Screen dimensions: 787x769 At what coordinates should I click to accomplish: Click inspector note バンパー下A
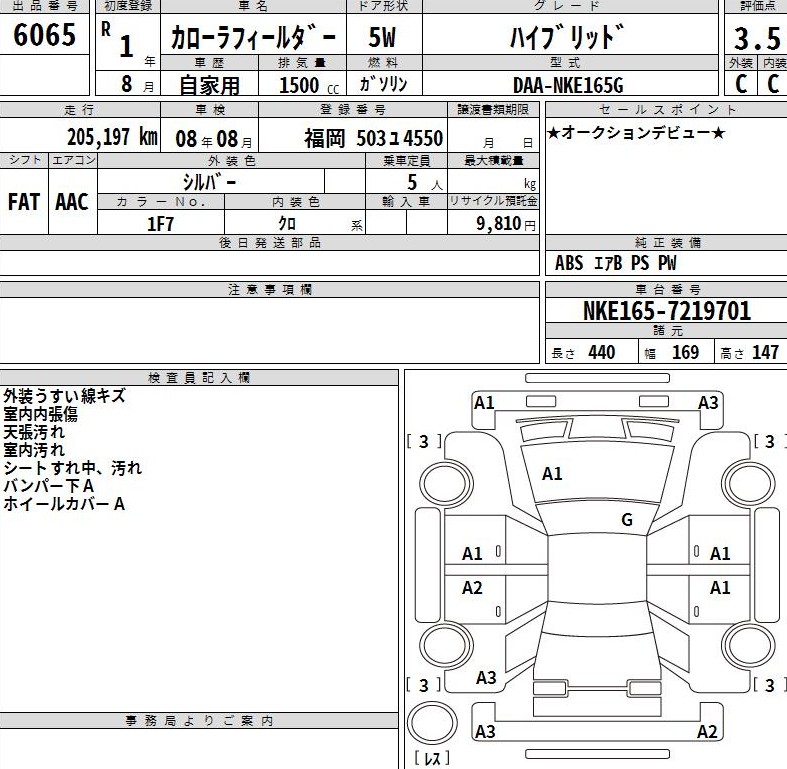click(x=48, y=486)
